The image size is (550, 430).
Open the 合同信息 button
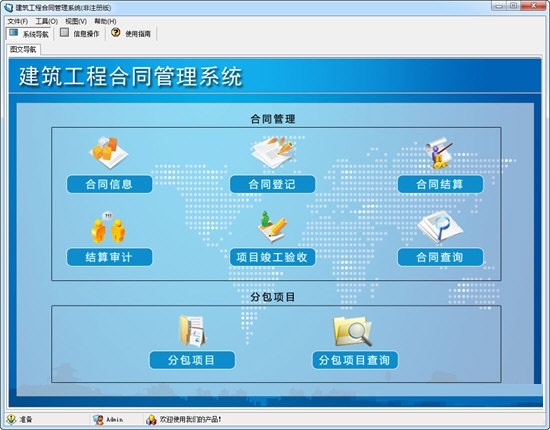pos(109,184)
